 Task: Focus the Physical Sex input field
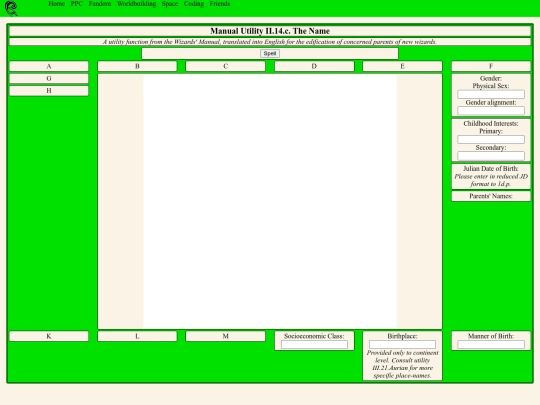(x=491, y=94)
